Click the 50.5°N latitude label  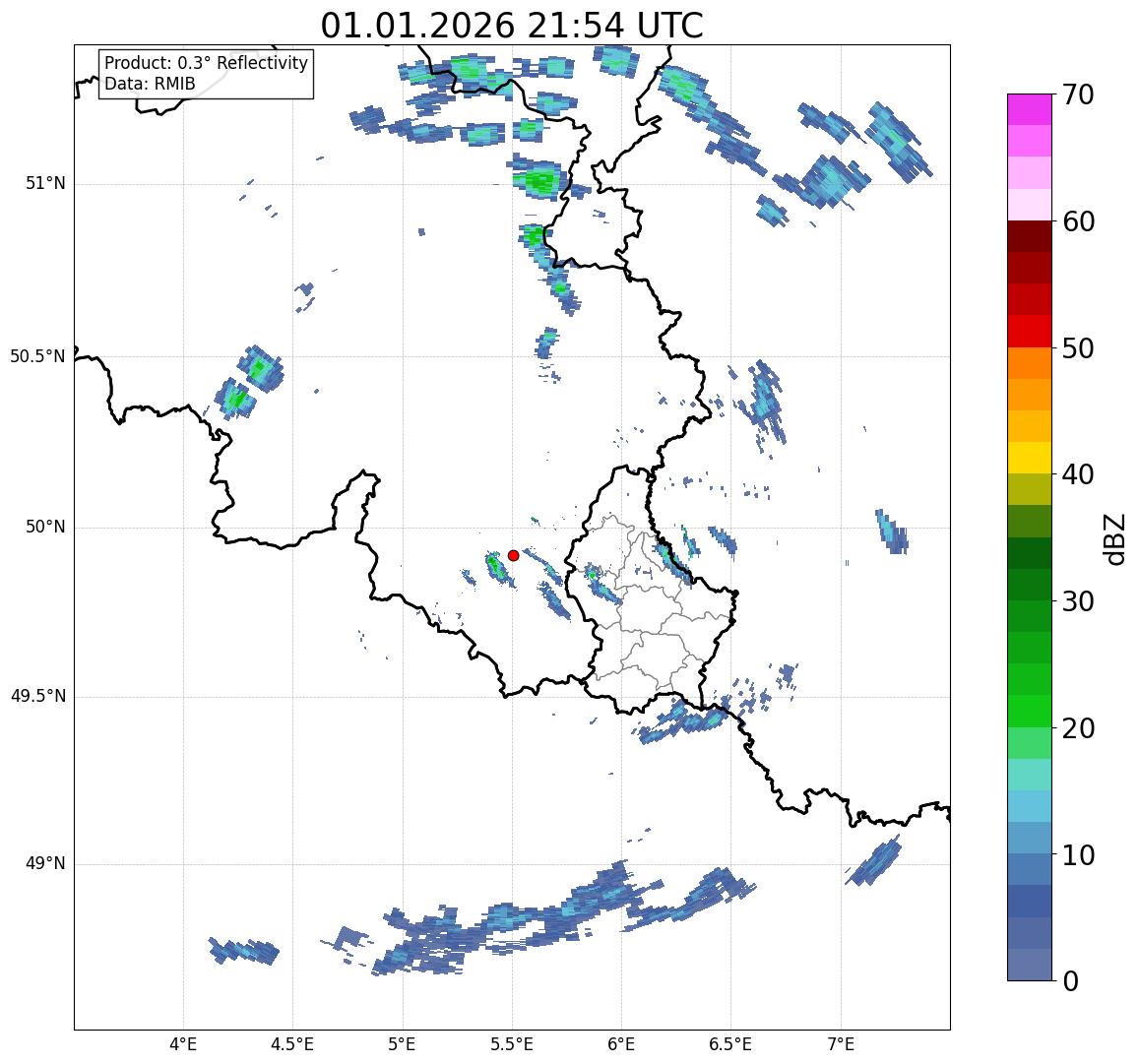pyautogui.click(x=37, y=356)
